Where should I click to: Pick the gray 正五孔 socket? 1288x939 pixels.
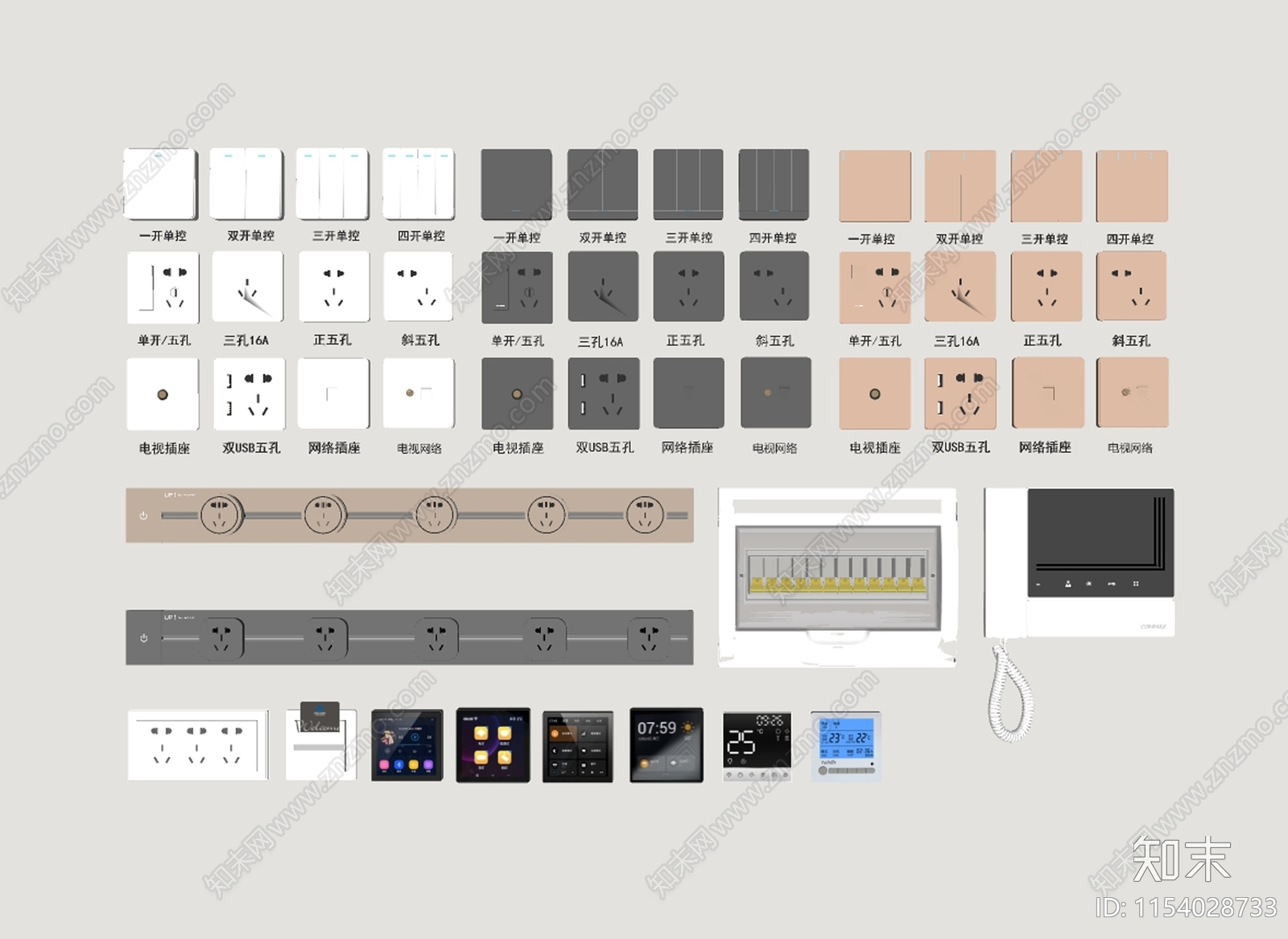[x=688, y=286]
